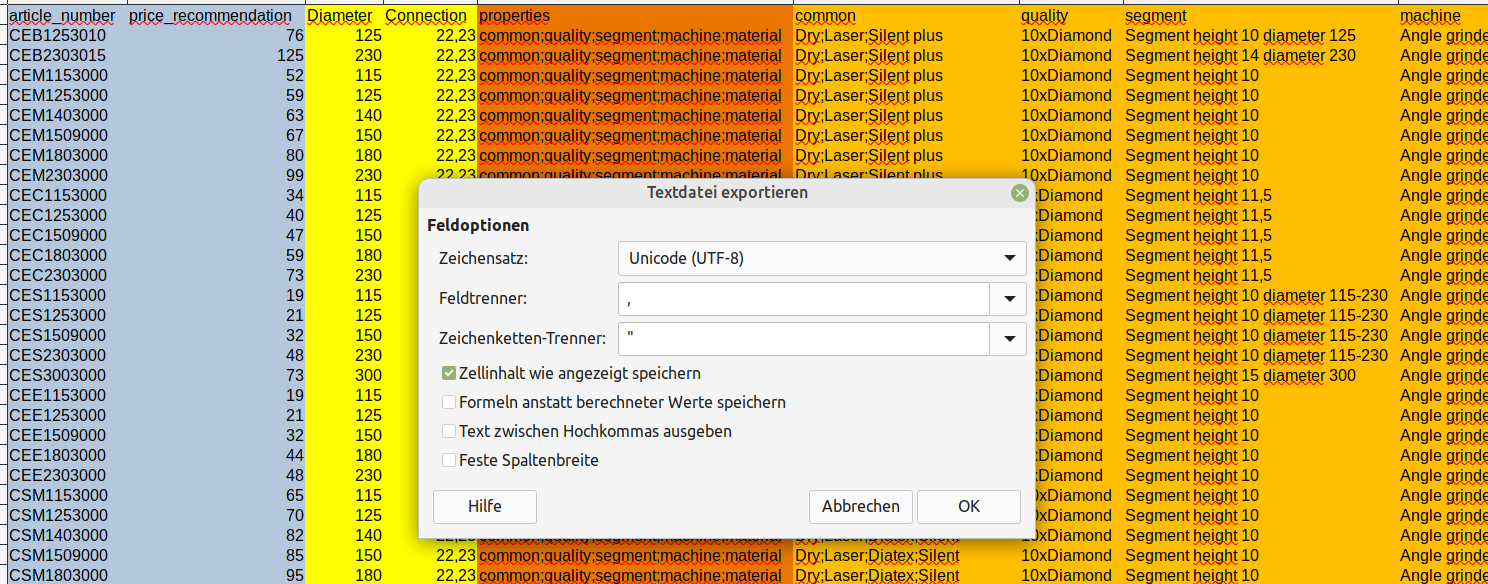Select the orange properties header cell
Image resolution: width=1488 pixels, height=584 pixels.
(x=634, y=16)
